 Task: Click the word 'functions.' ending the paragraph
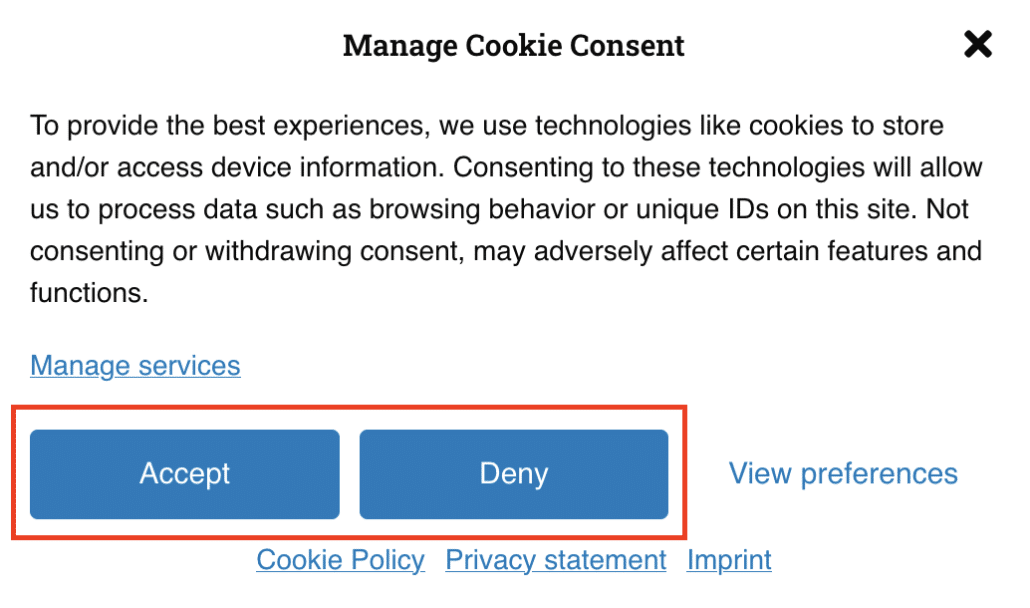click(x=89, y=294)
